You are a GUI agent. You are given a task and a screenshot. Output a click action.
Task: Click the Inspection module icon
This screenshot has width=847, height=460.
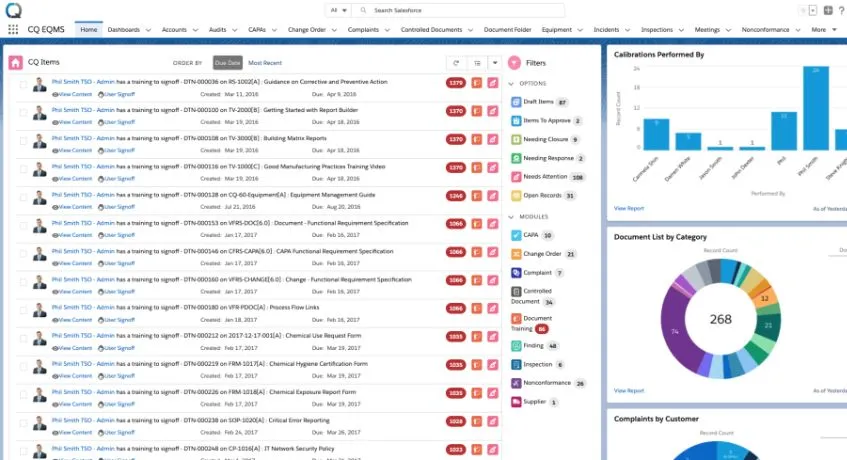pos(516,364)
